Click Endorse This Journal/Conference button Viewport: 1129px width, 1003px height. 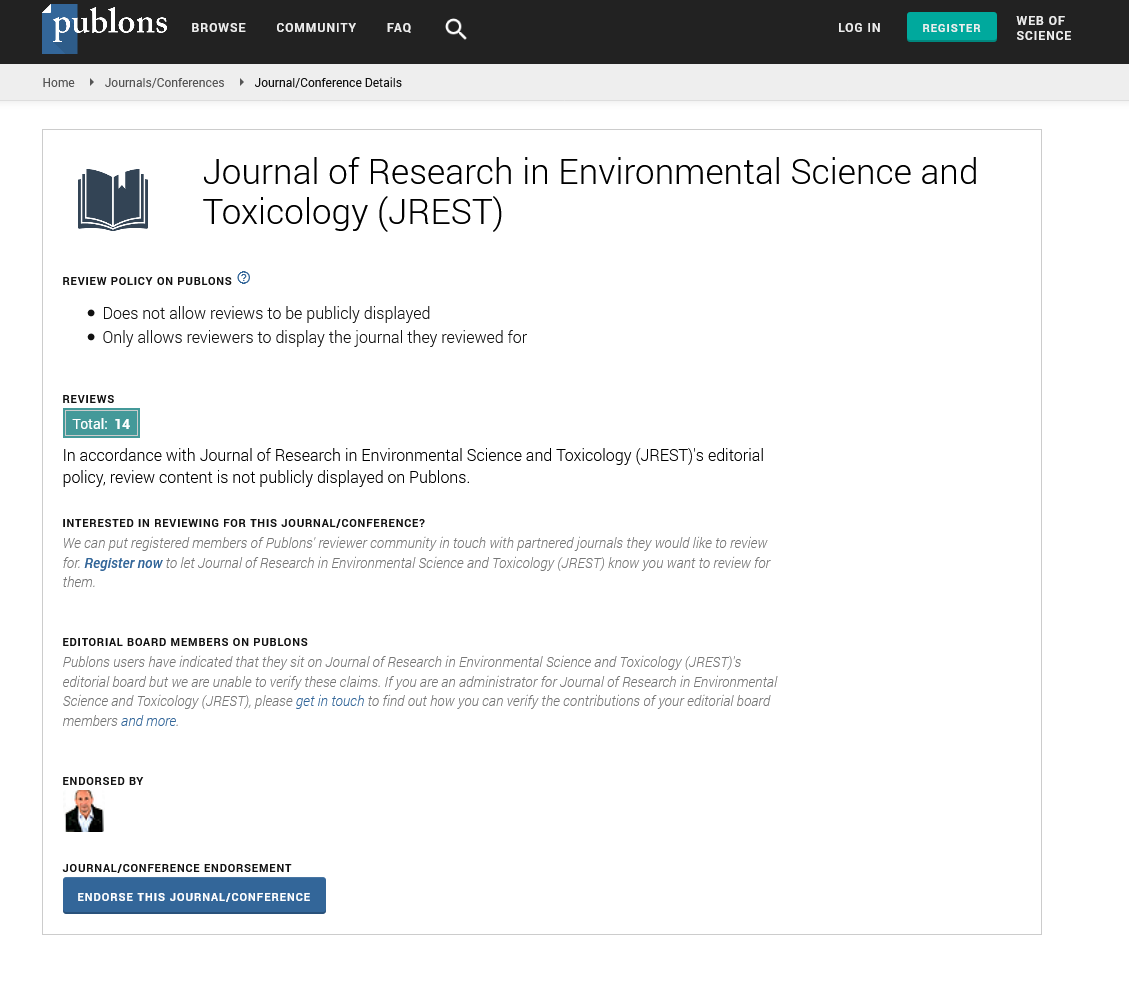click(x=194, y=896)
